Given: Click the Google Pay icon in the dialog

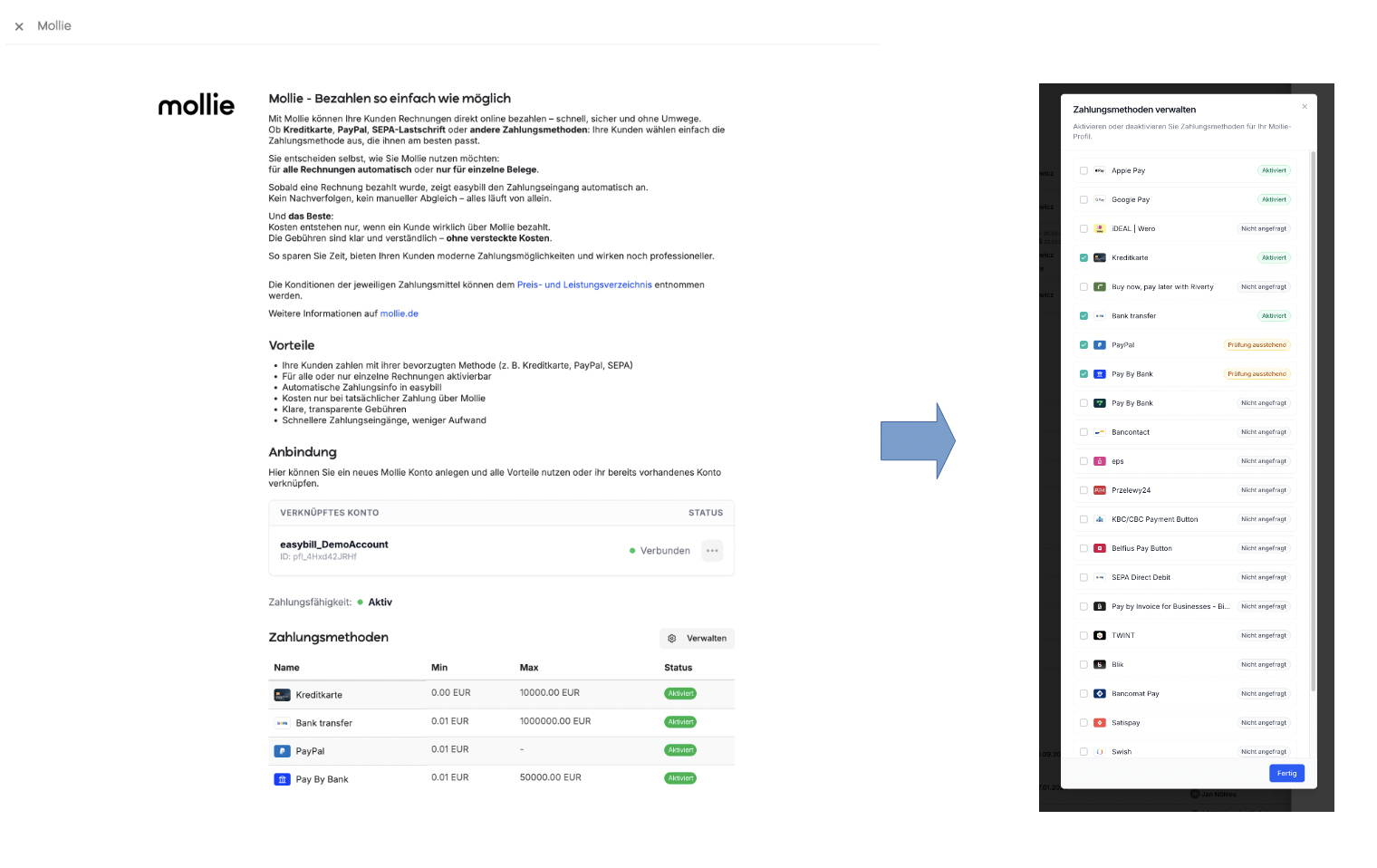Looking at the screenshot, I should (1099, 199).
